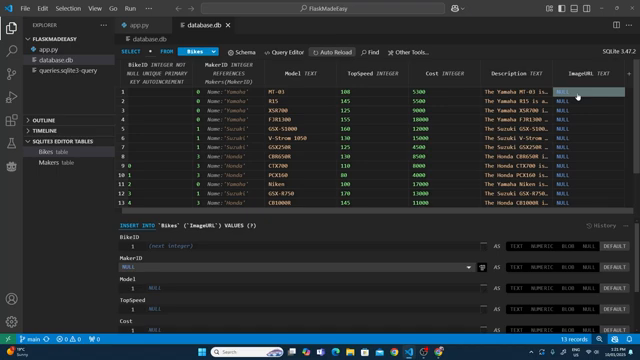The width and height of the screenshot is (640, 360).
Task: Select TEXT type for BikeID
Action: 516,246
